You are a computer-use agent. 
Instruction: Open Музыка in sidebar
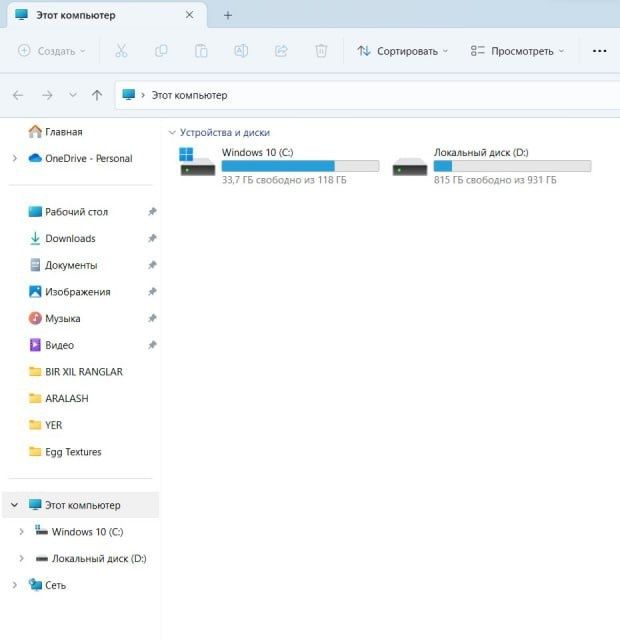pos(54,318)
